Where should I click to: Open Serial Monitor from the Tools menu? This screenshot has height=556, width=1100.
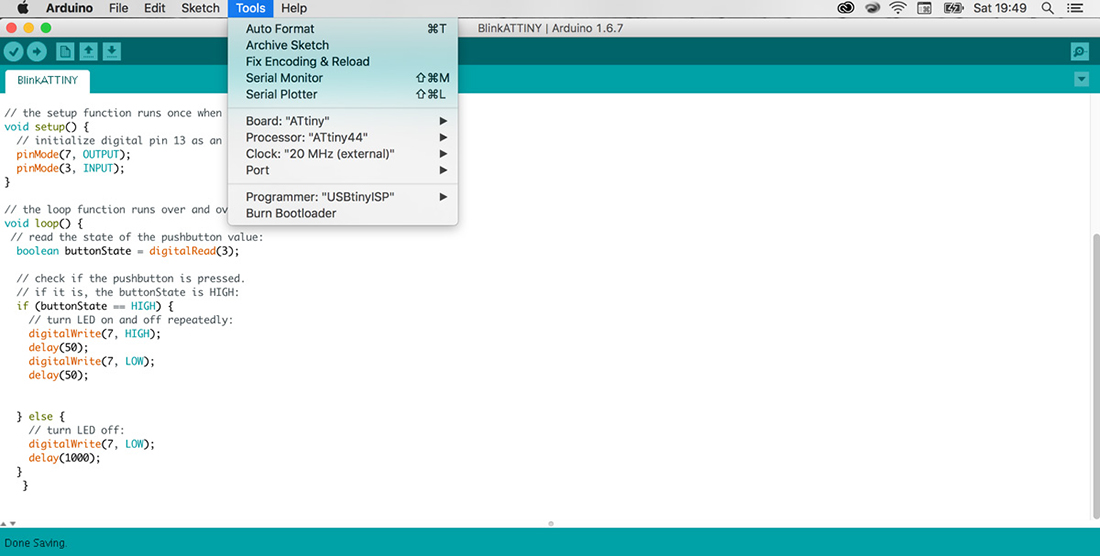point(343,78)
